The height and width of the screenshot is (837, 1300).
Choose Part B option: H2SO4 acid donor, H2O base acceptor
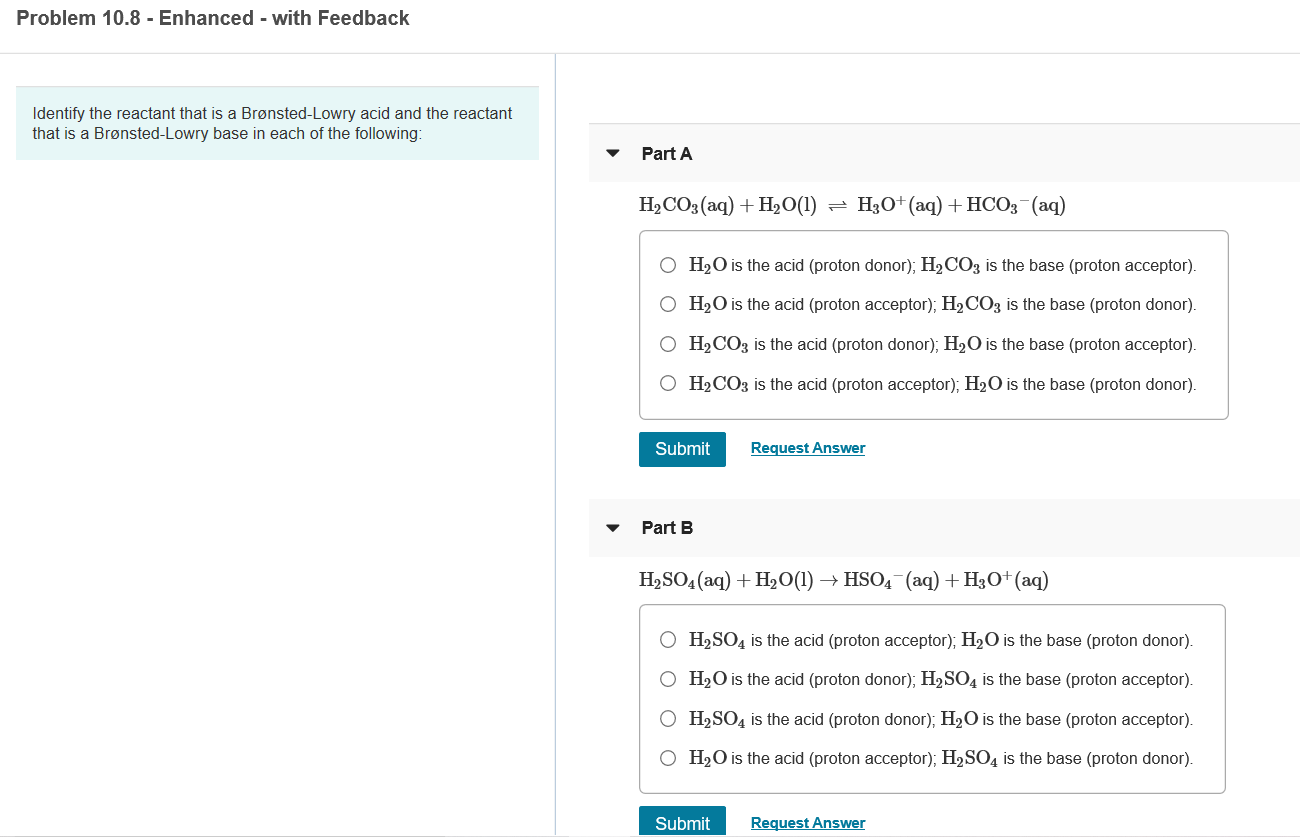tap(668, 719)
